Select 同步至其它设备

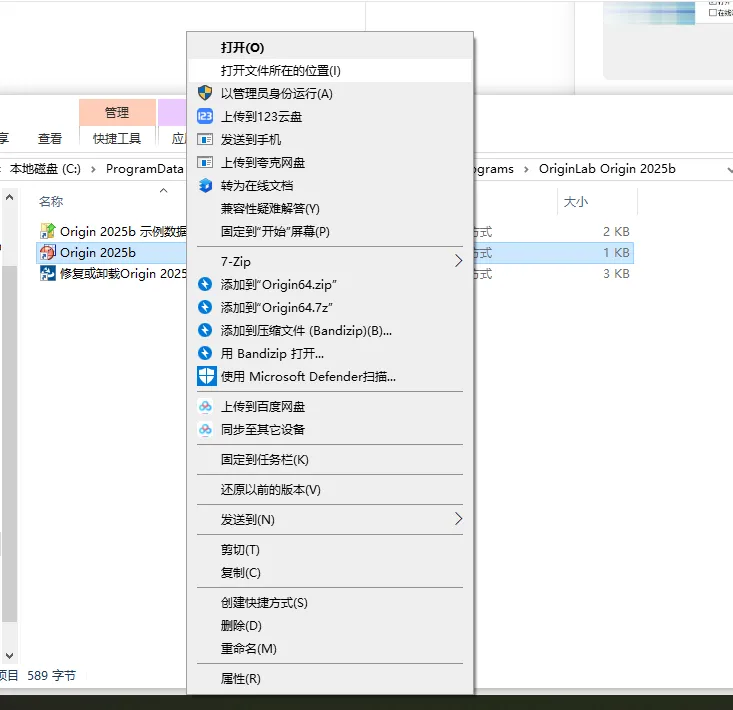click(330, 429)
